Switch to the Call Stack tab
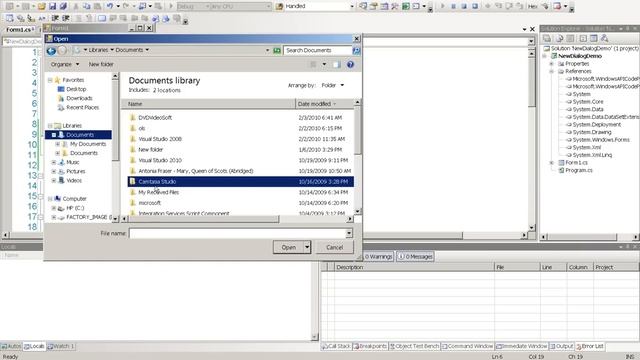Viewport: 640px width, 360px height. [336, 346]
